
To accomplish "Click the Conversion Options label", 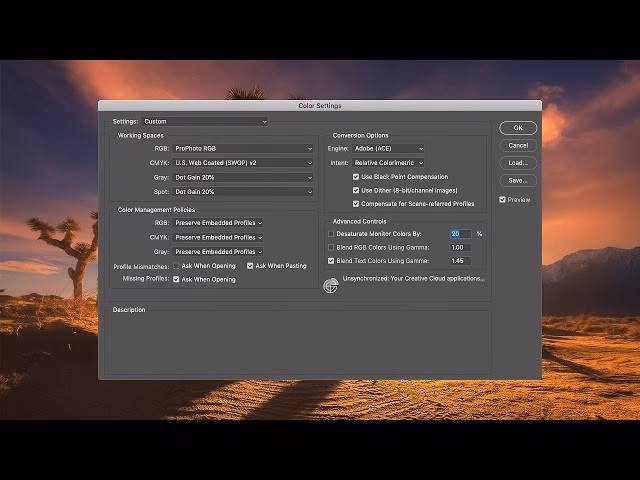I will point(360,136).
